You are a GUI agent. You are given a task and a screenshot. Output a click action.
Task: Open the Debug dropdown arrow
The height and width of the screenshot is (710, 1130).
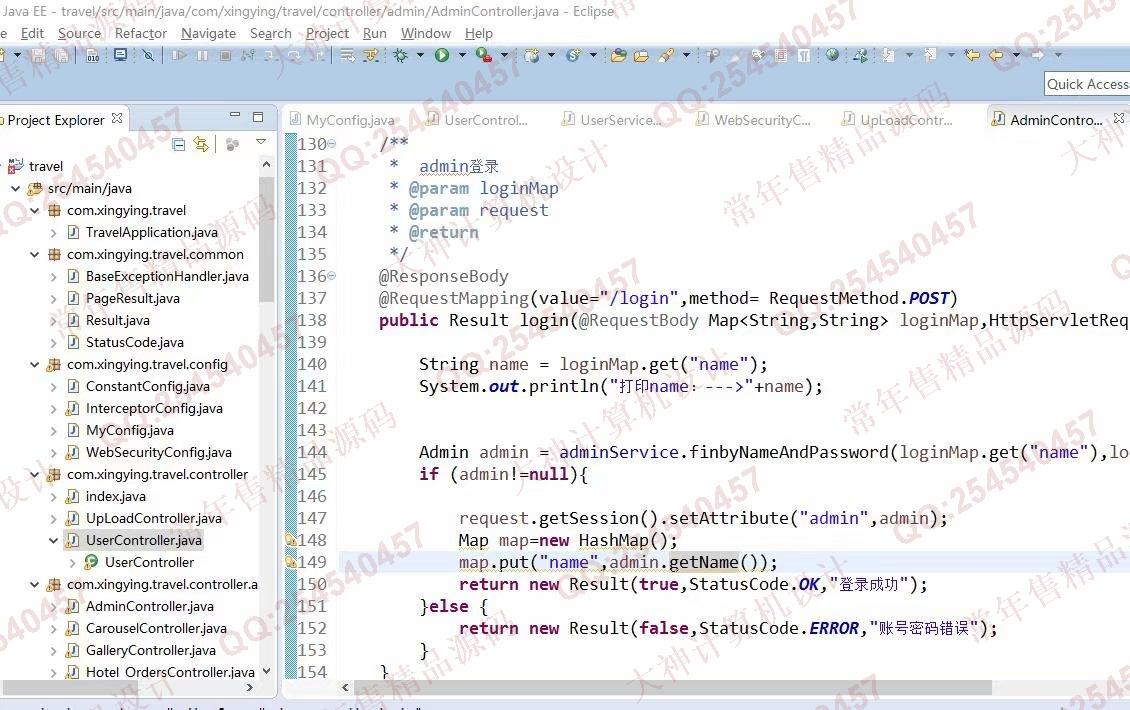[420, 55]
